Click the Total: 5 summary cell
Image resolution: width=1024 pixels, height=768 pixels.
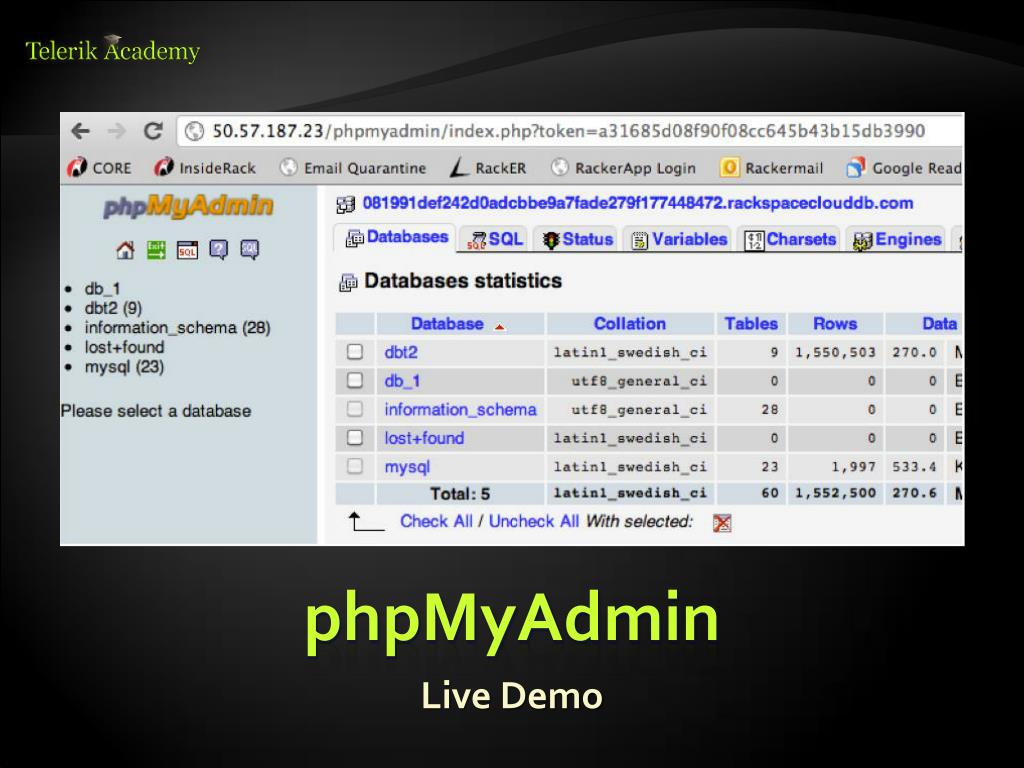point(460,494)
